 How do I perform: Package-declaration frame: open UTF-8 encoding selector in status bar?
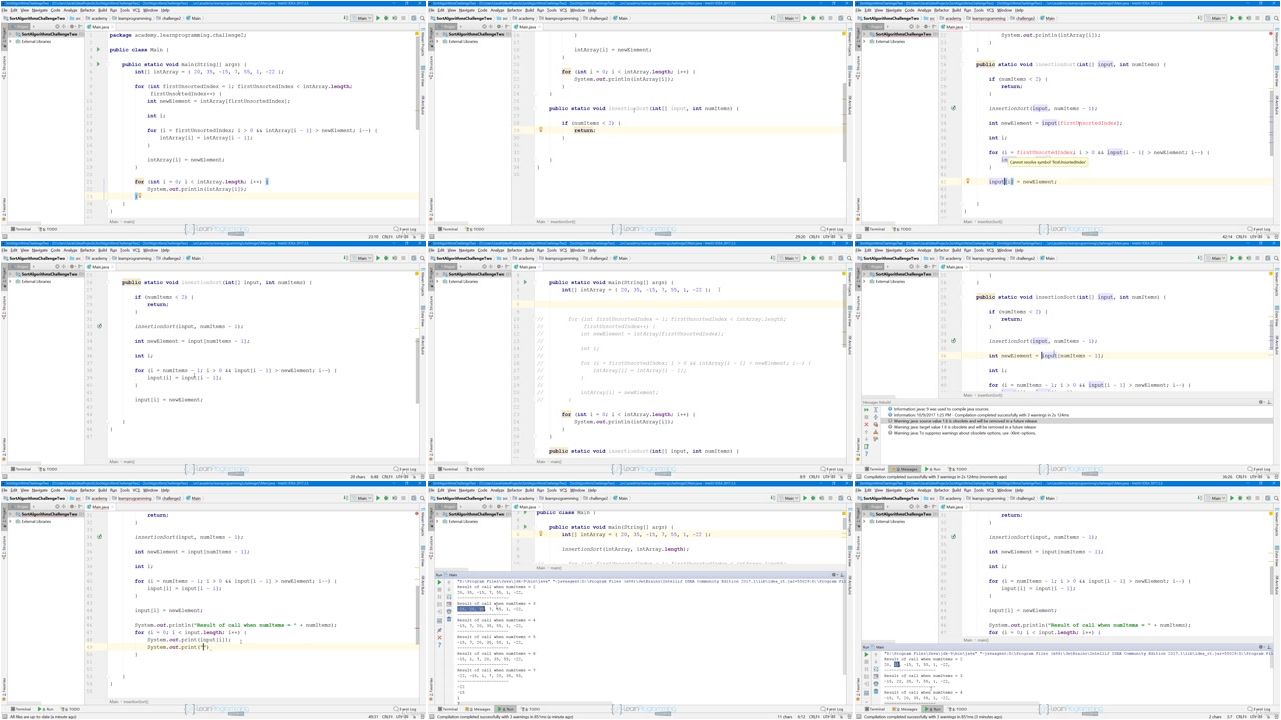402,237
